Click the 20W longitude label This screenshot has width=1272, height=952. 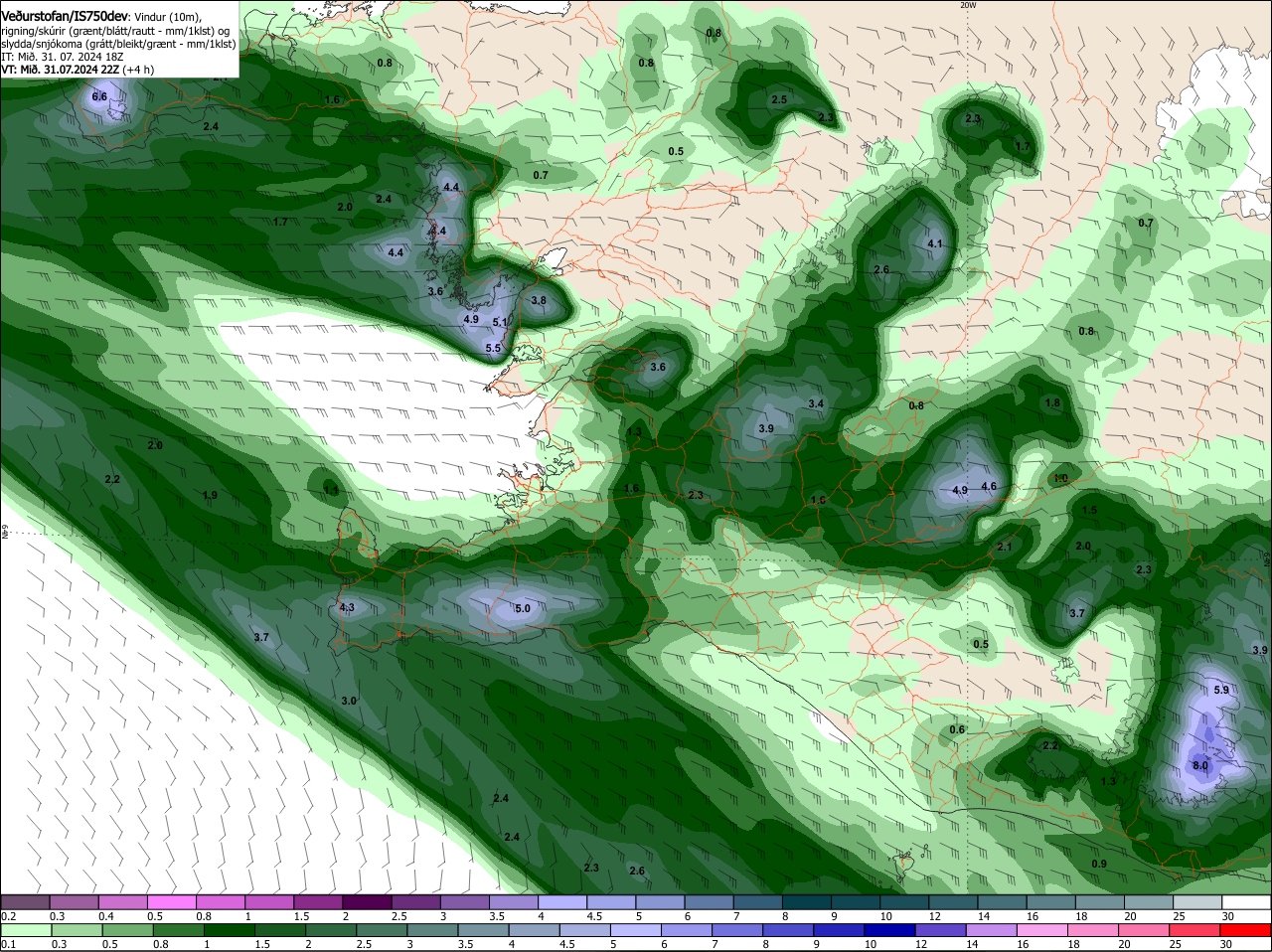point(968,5)
